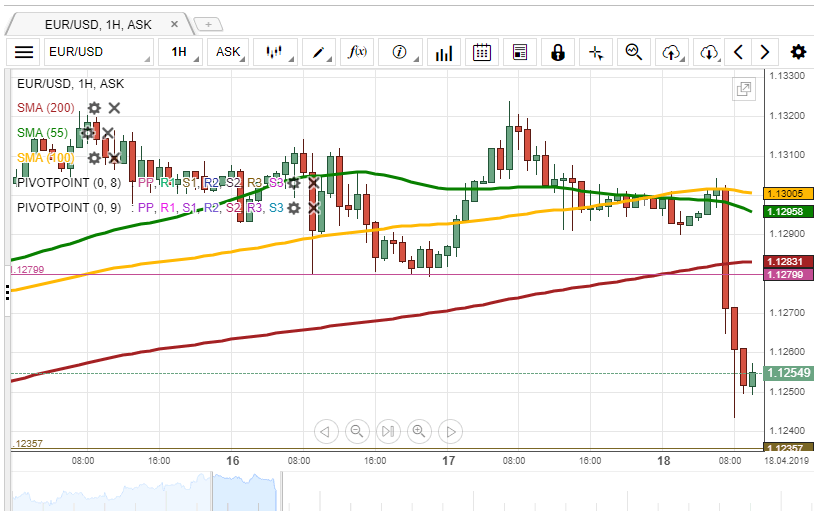Open the ASK price side dropdown
Image resolution: width=820 pixels, height=517 pixels.
coord(229,52)
